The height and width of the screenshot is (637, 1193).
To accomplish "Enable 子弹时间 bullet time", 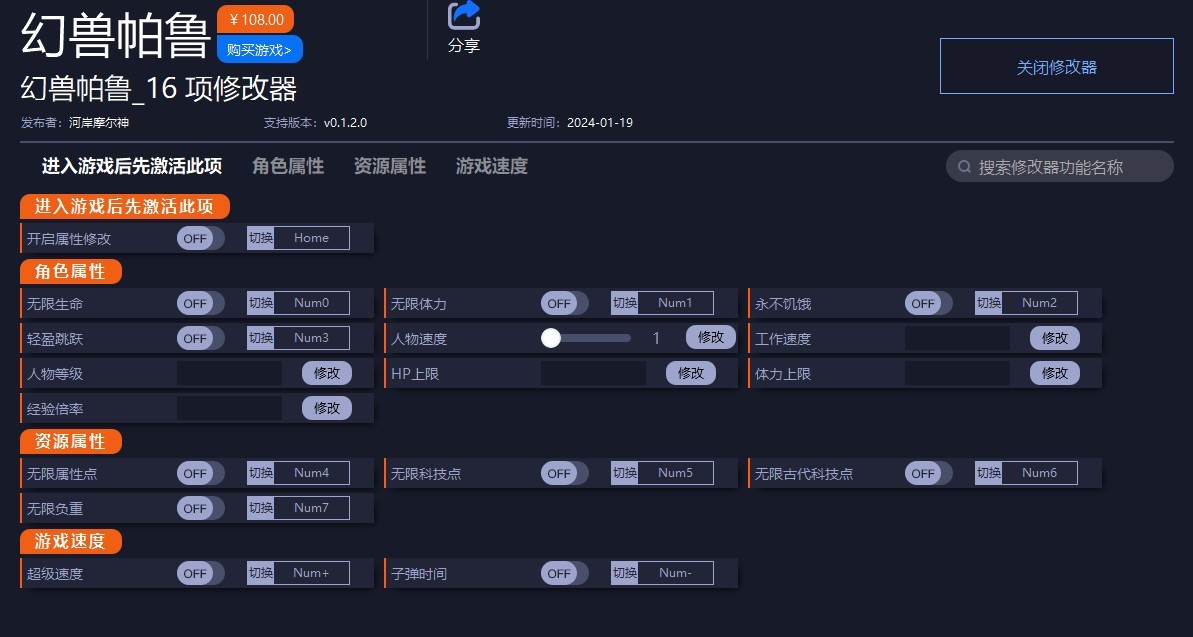I will point(563,573).
